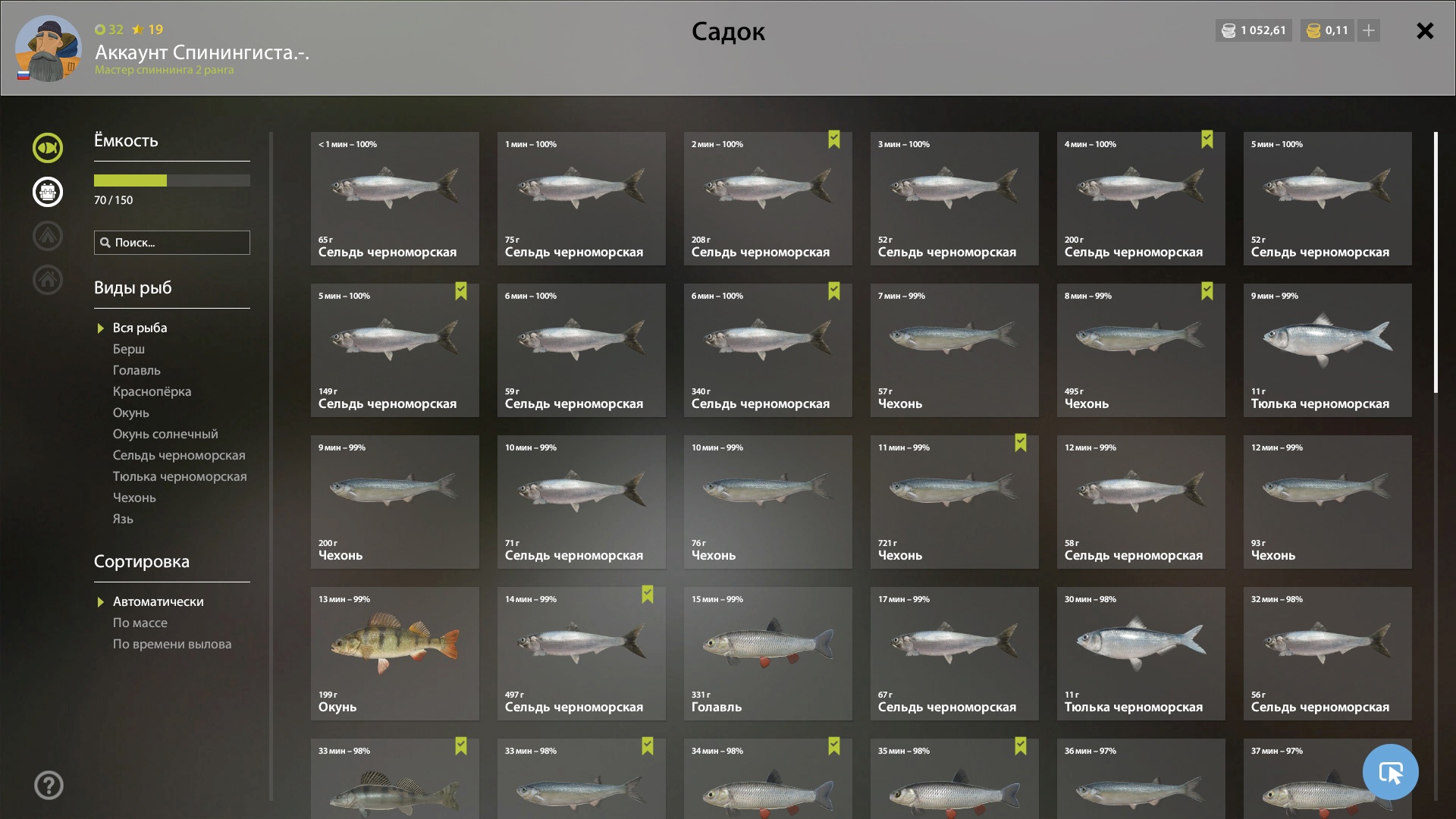Add gold coins with plus button
This screenshot has height=819, width=1456.
click(1368, 30)
